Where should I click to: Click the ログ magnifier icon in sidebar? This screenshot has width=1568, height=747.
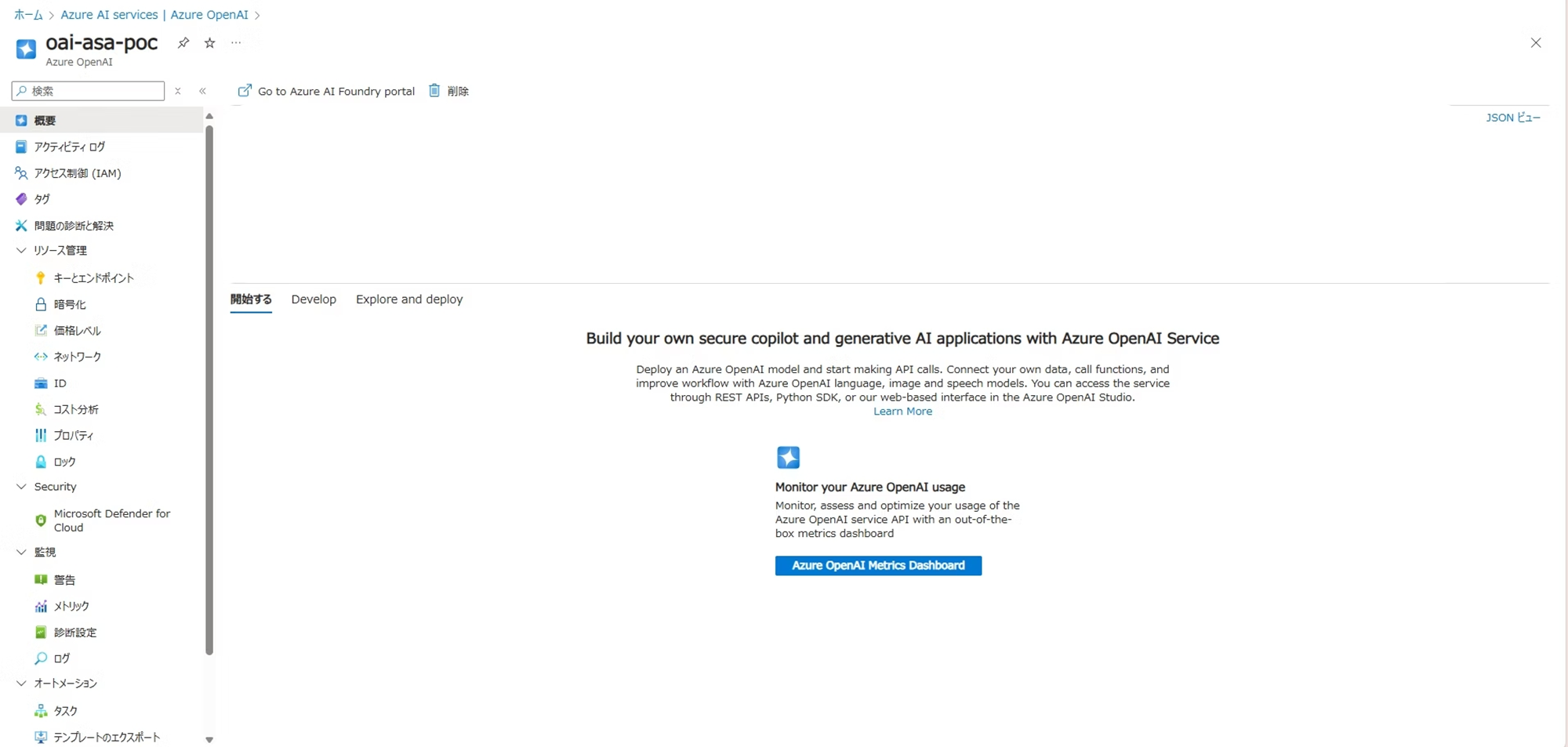point(41,658)
